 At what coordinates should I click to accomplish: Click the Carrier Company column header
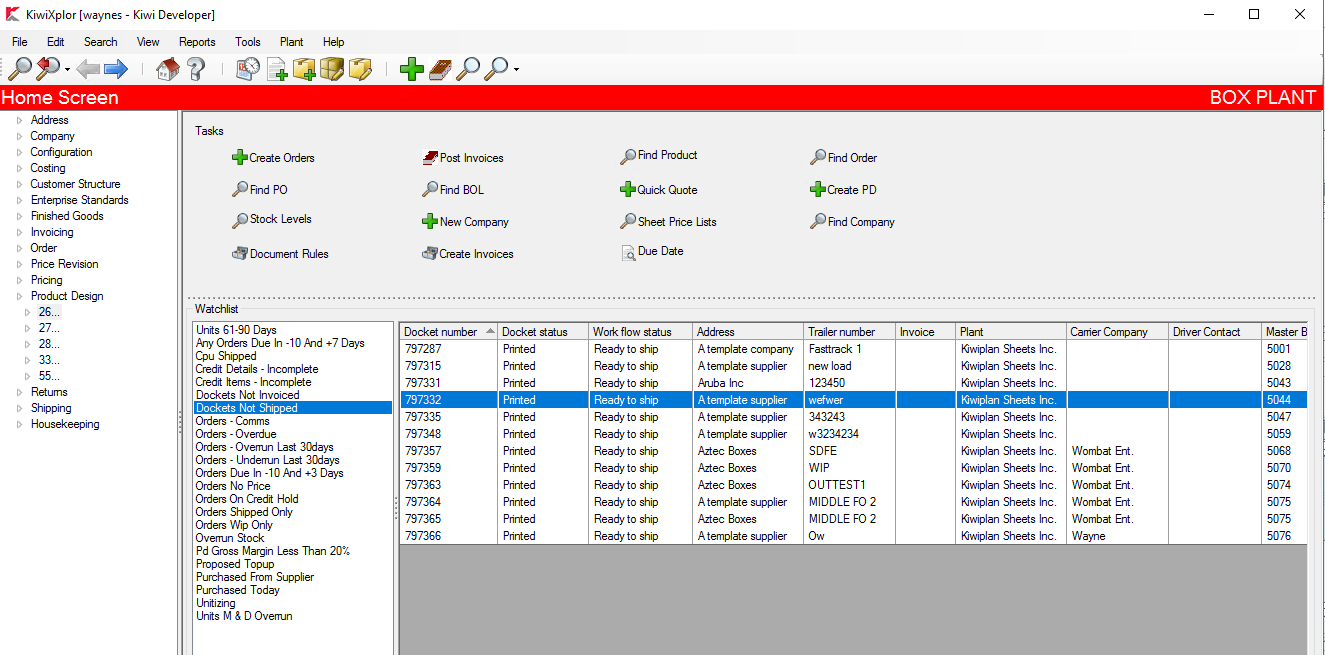(1117, 332)
